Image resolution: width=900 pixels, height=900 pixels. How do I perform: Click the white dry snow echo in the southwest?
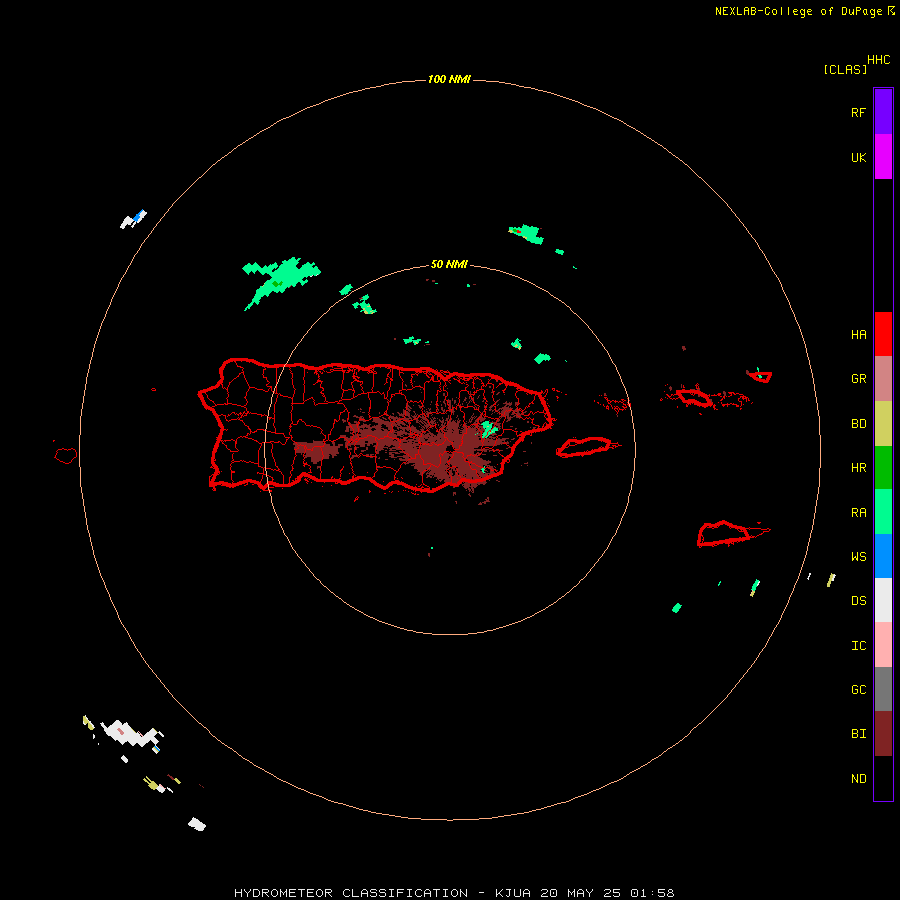click(x=131, y=733)
